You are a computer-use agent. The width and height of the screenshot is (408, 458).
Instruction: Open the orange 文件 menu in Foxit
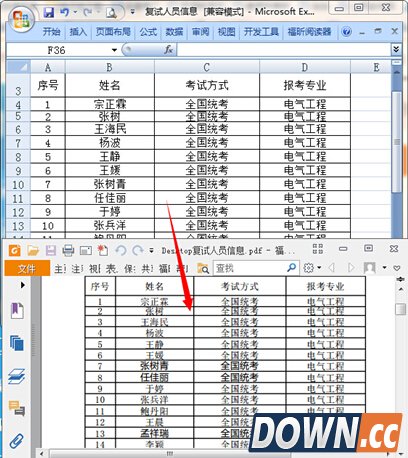tap(27, 268)
